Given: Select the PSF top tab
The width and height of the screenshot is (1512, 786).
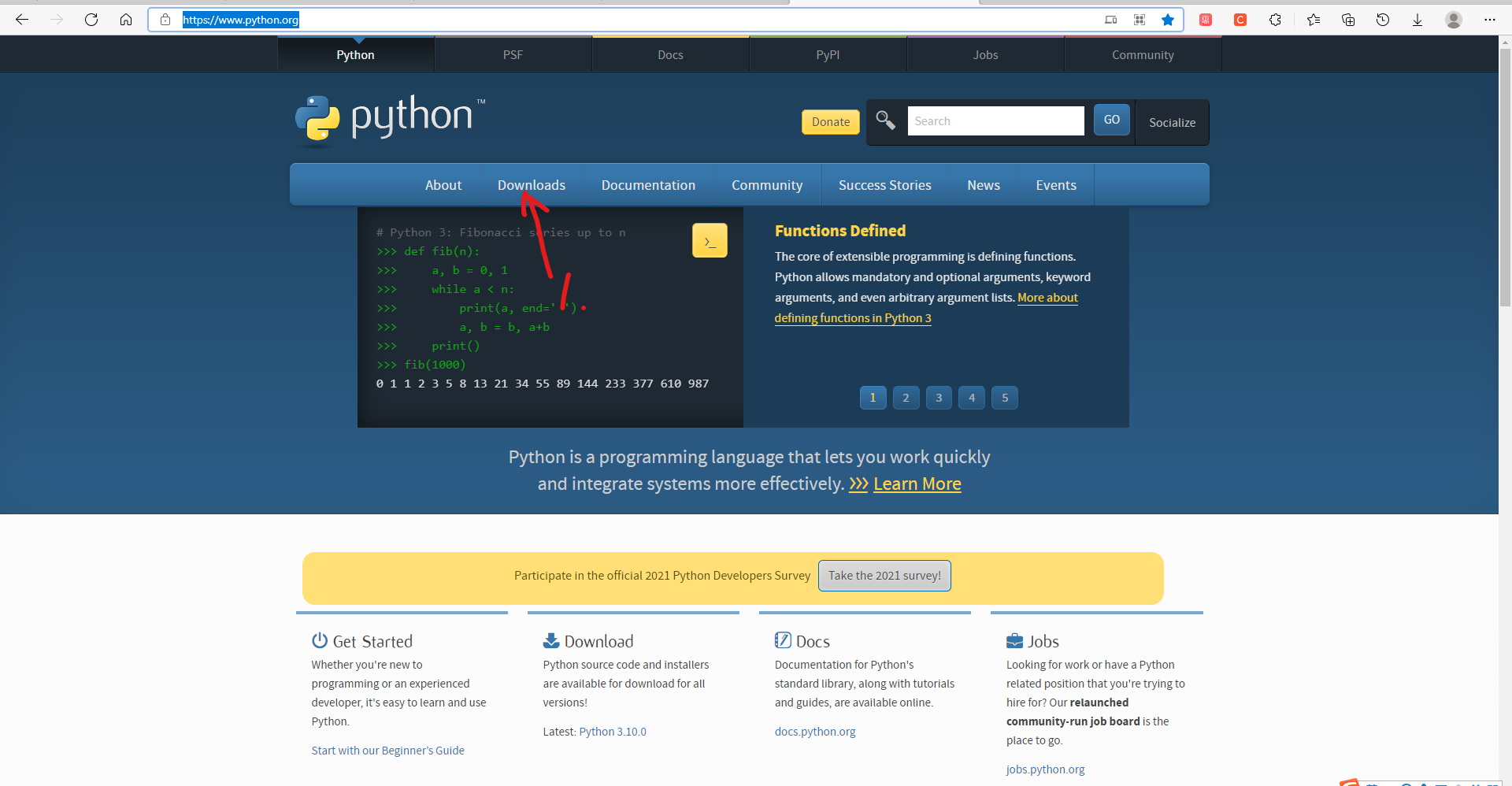Looking at the screenshot, I should [513, 54].
